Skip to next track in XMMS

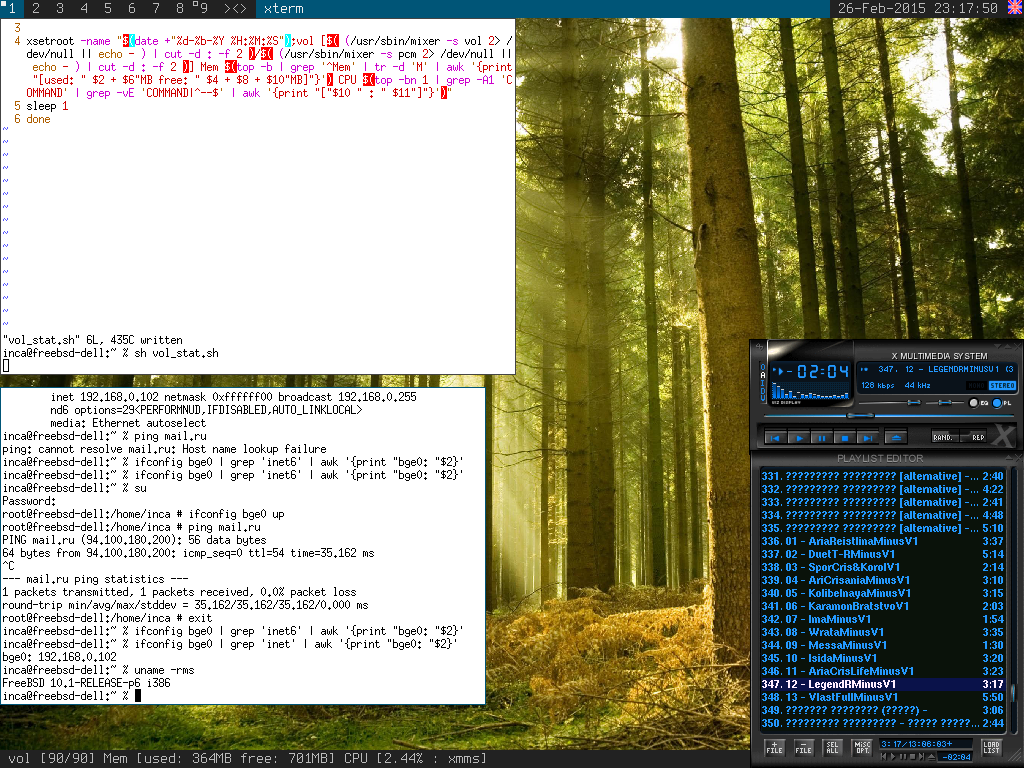click(868, 438)
